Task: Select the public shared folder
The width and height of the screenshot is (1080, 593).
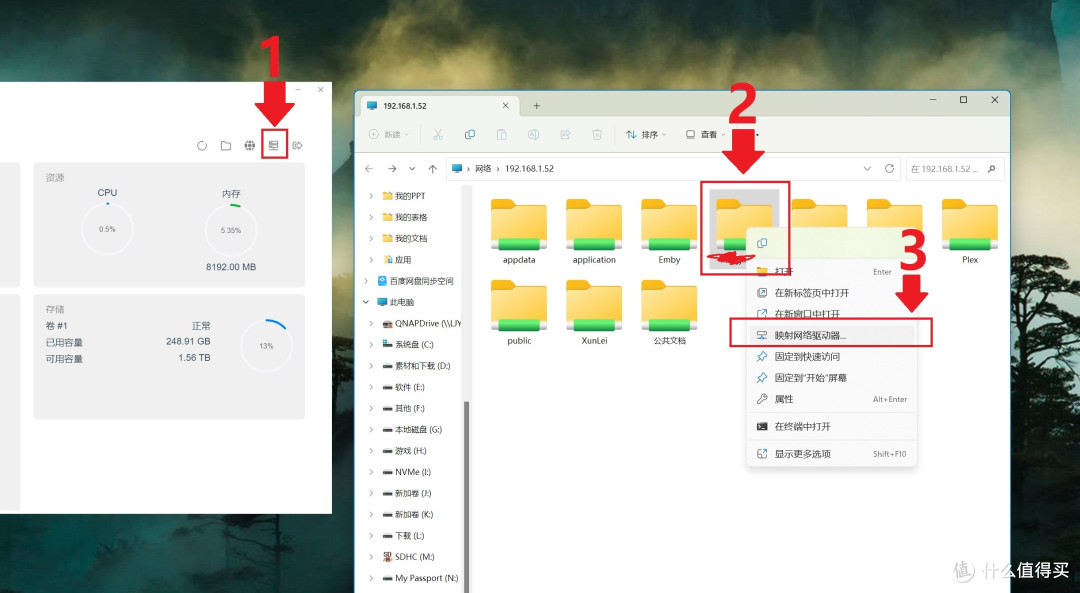Action: click(x=519, y=313)
